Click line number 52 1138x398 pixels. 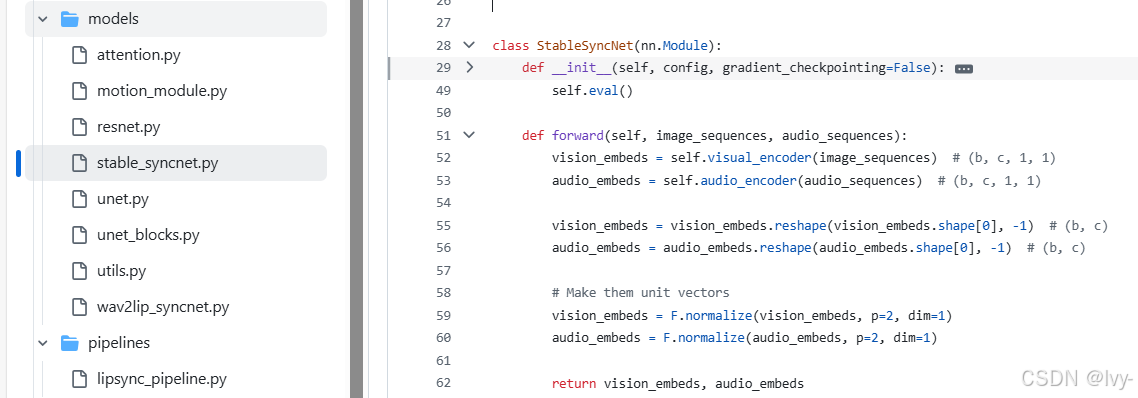click(443, 158)
